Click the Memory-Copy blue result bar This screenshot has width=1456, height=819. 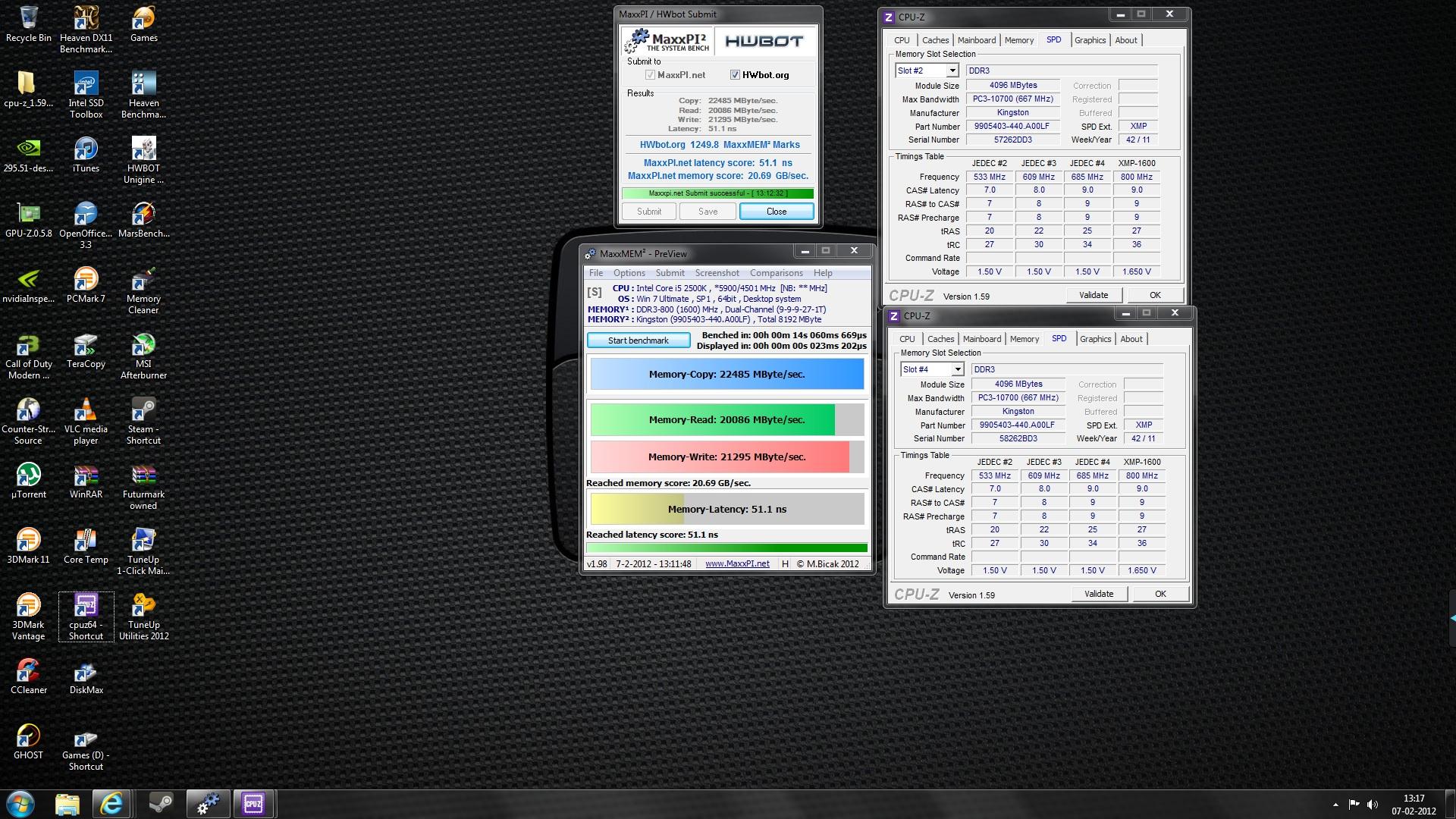point(727,374)
